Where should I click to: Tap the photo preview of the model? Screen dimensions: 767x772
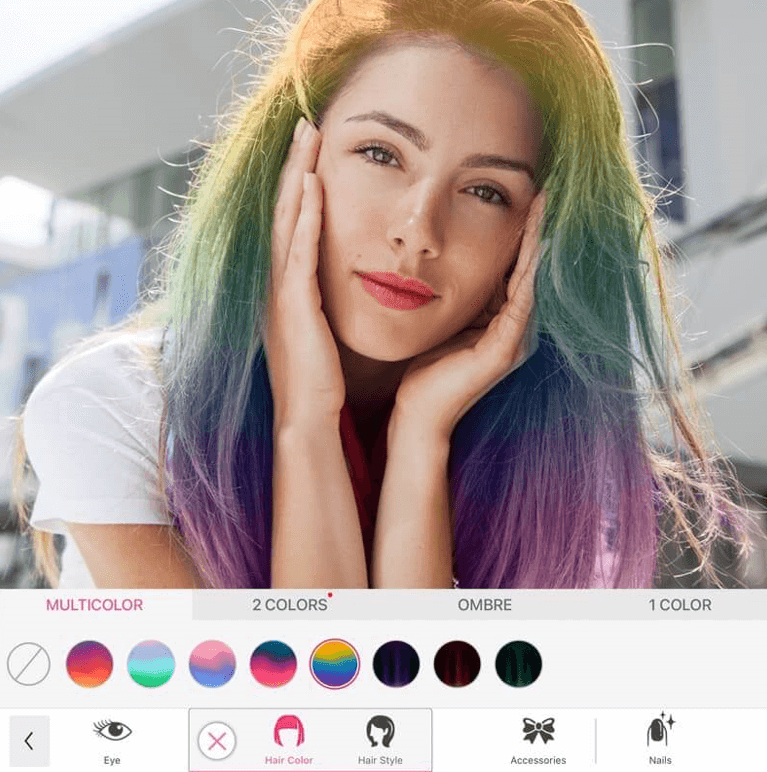click(384, 294)
